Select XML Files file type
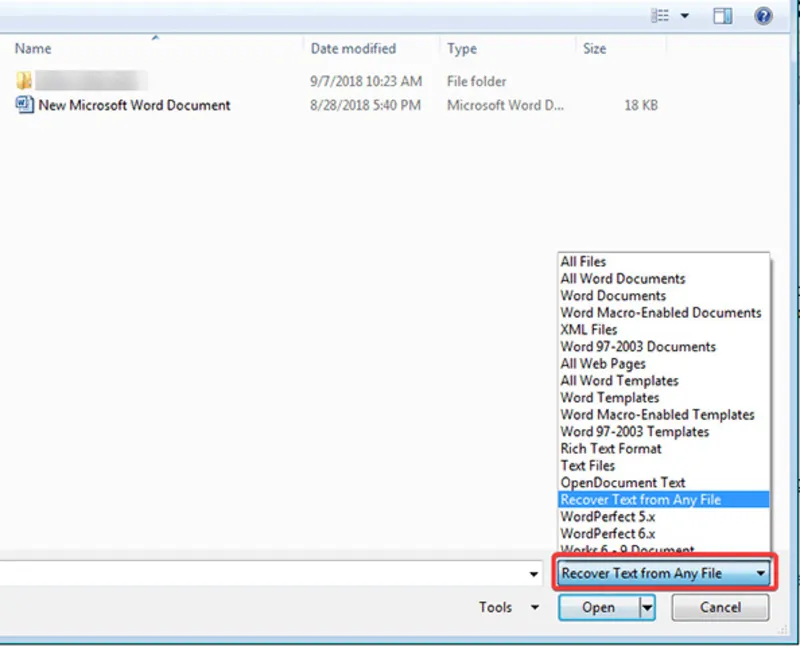800x646 pixels. 588,330
